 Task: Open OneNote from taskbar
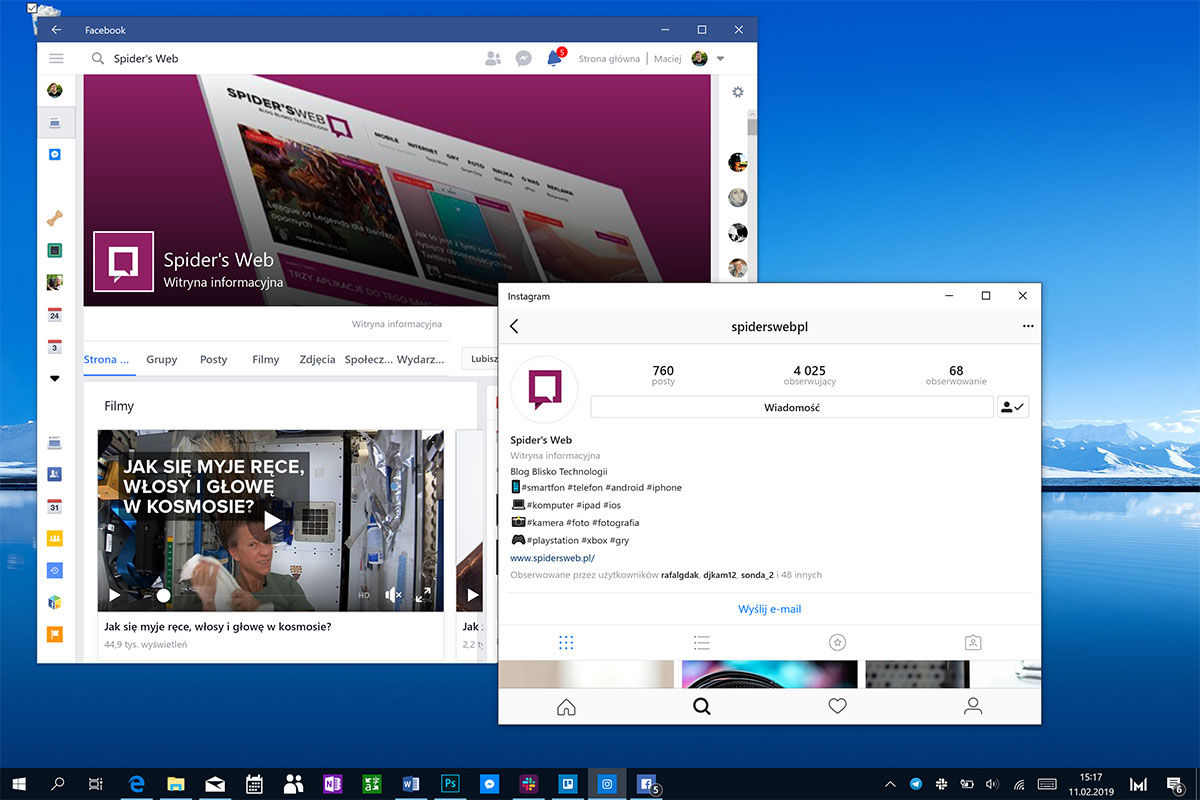(x=333, y=785)
